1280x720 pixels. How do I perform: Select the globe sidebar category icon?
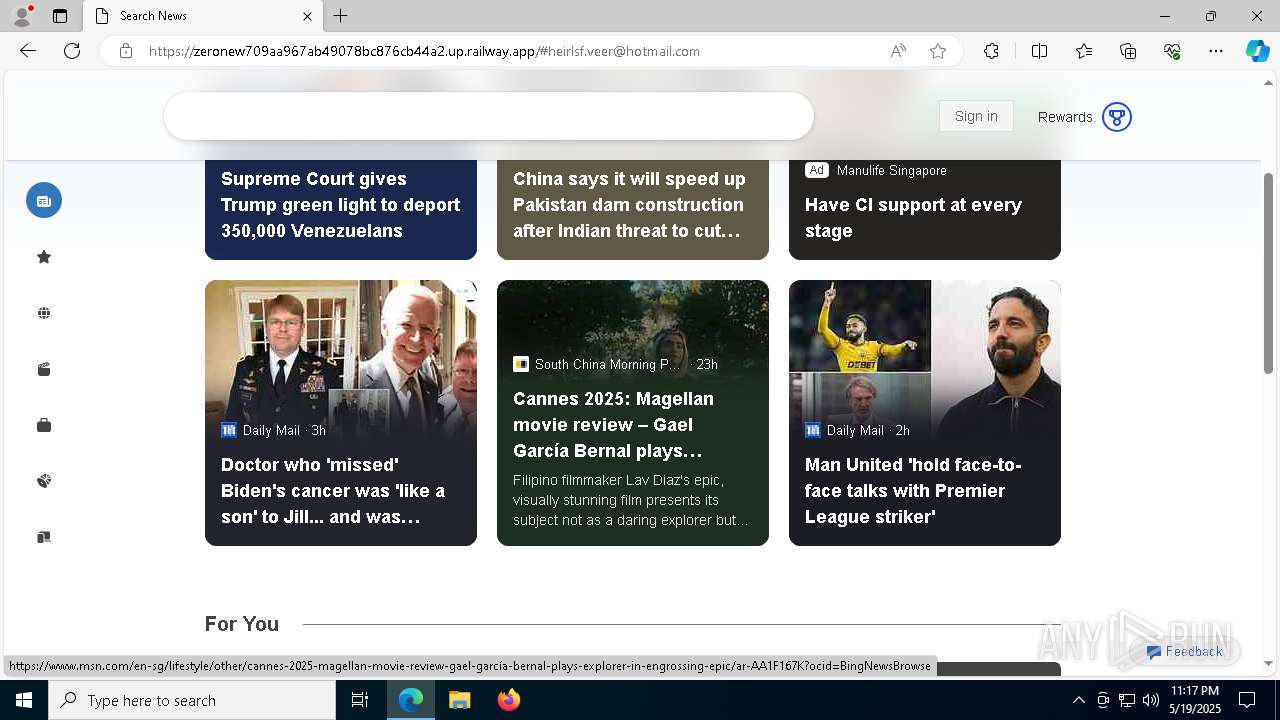click(44, 313)
